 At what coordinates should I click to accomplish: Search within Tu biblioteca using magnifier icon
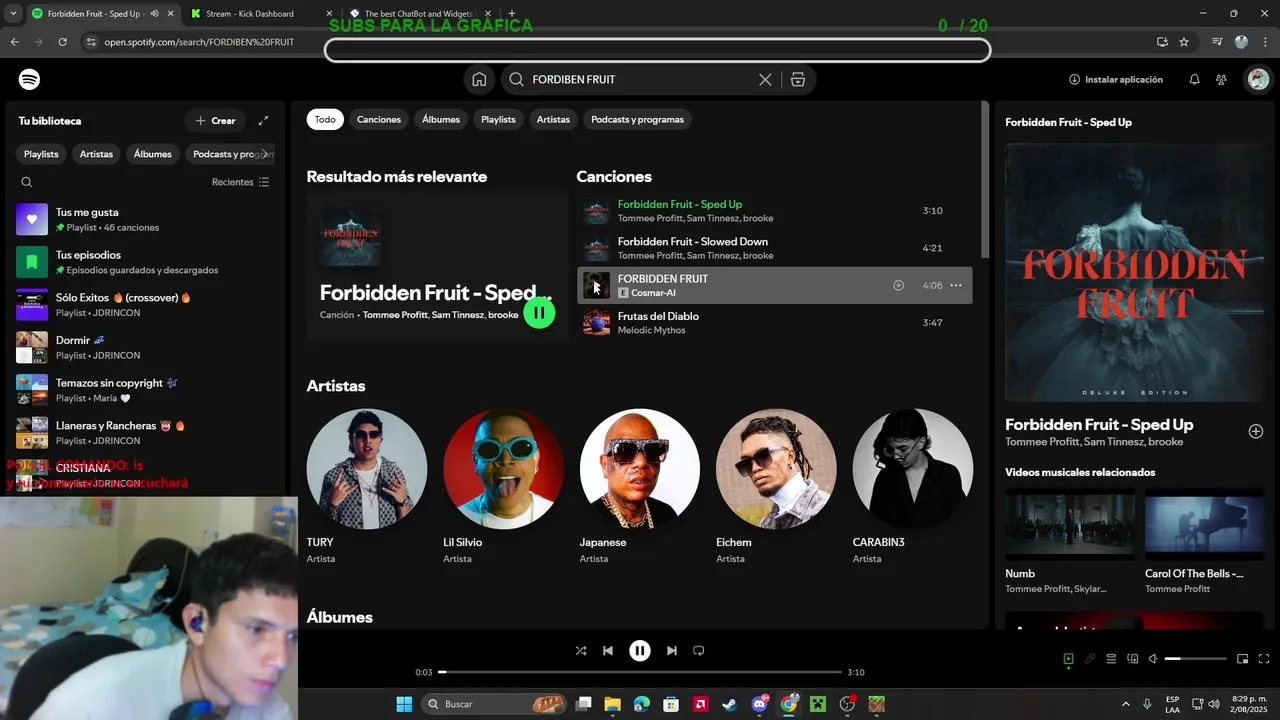[x=27, y=182]
